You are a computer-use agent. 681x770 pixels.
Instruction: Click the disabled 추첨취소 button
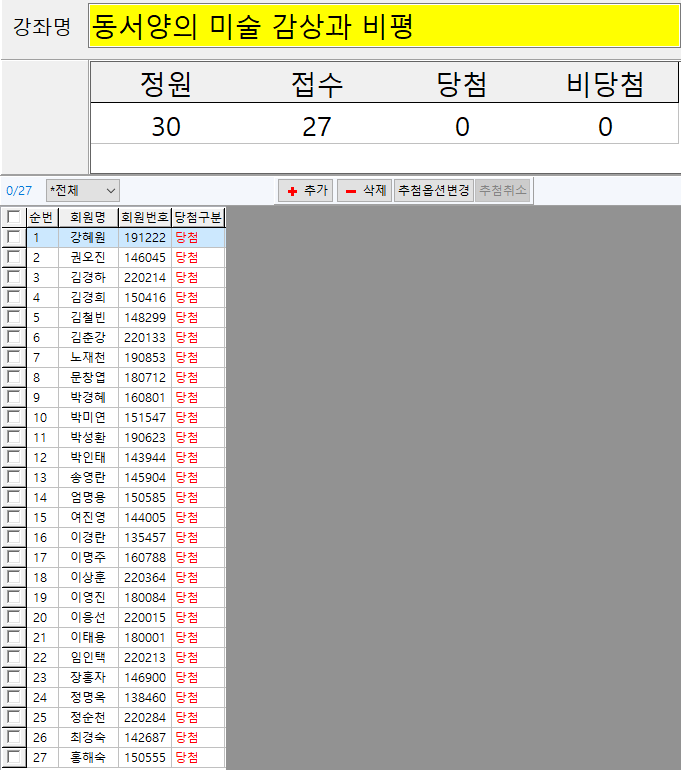click(503, 191)
